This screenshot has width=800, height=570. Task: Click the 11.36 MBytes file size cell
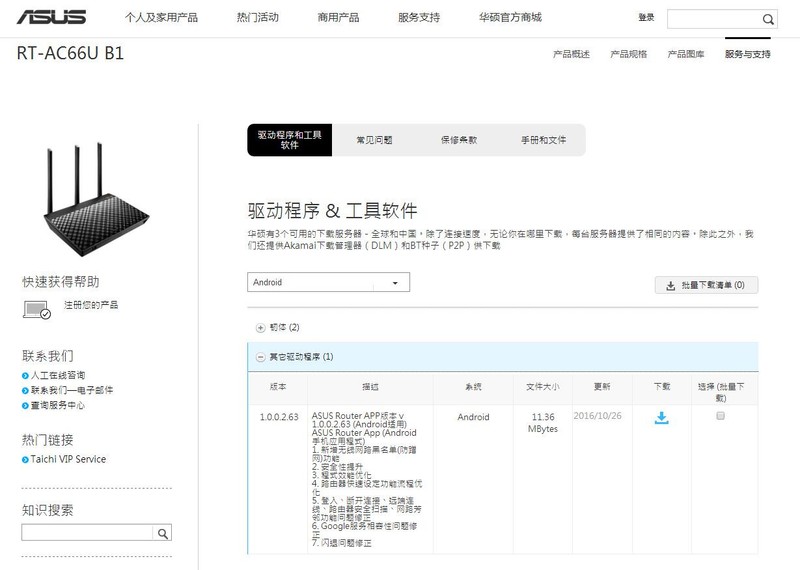click(543, 423)
